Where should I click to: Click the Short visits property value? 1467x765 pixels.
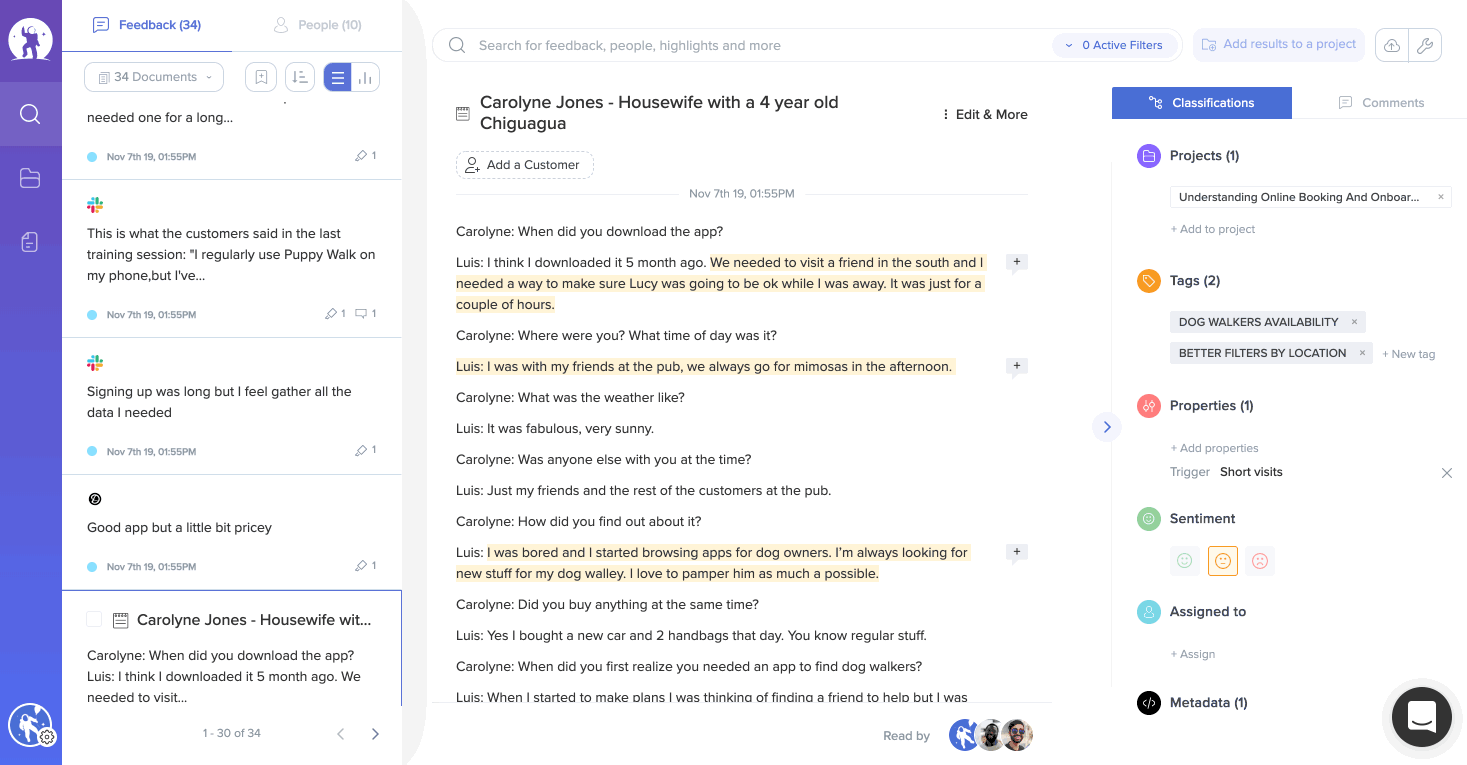coord(1251,472)
